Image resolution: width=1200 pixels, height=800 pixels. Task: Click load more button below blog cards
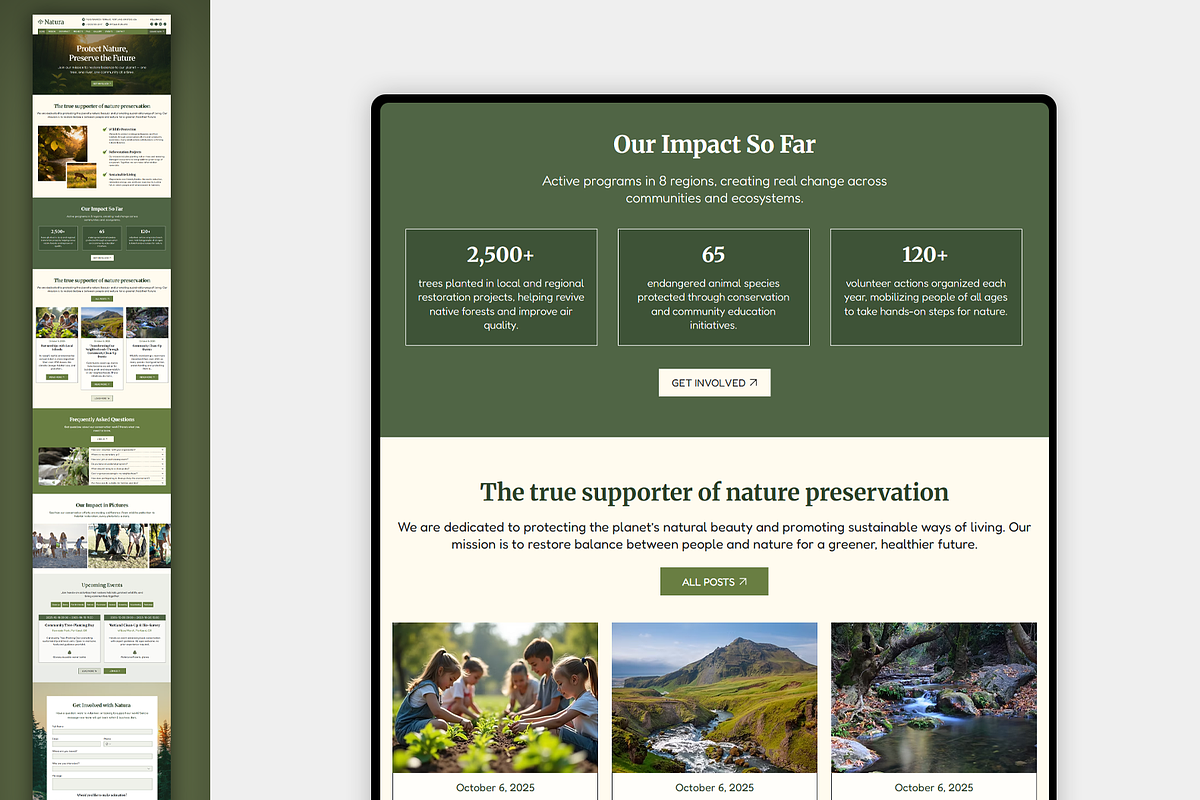click(x=102, y=398)
